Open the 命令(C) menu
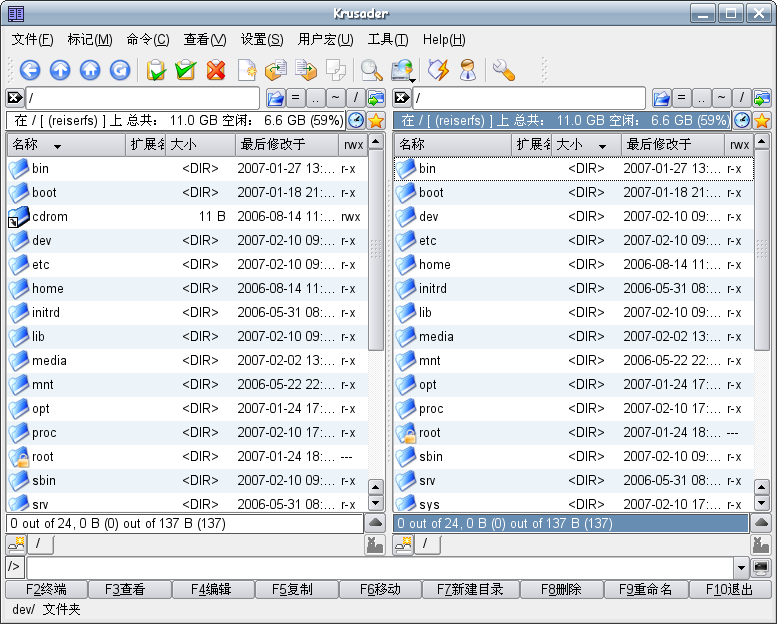The height and width of the screenshot is (624, 777). point(148,39)
